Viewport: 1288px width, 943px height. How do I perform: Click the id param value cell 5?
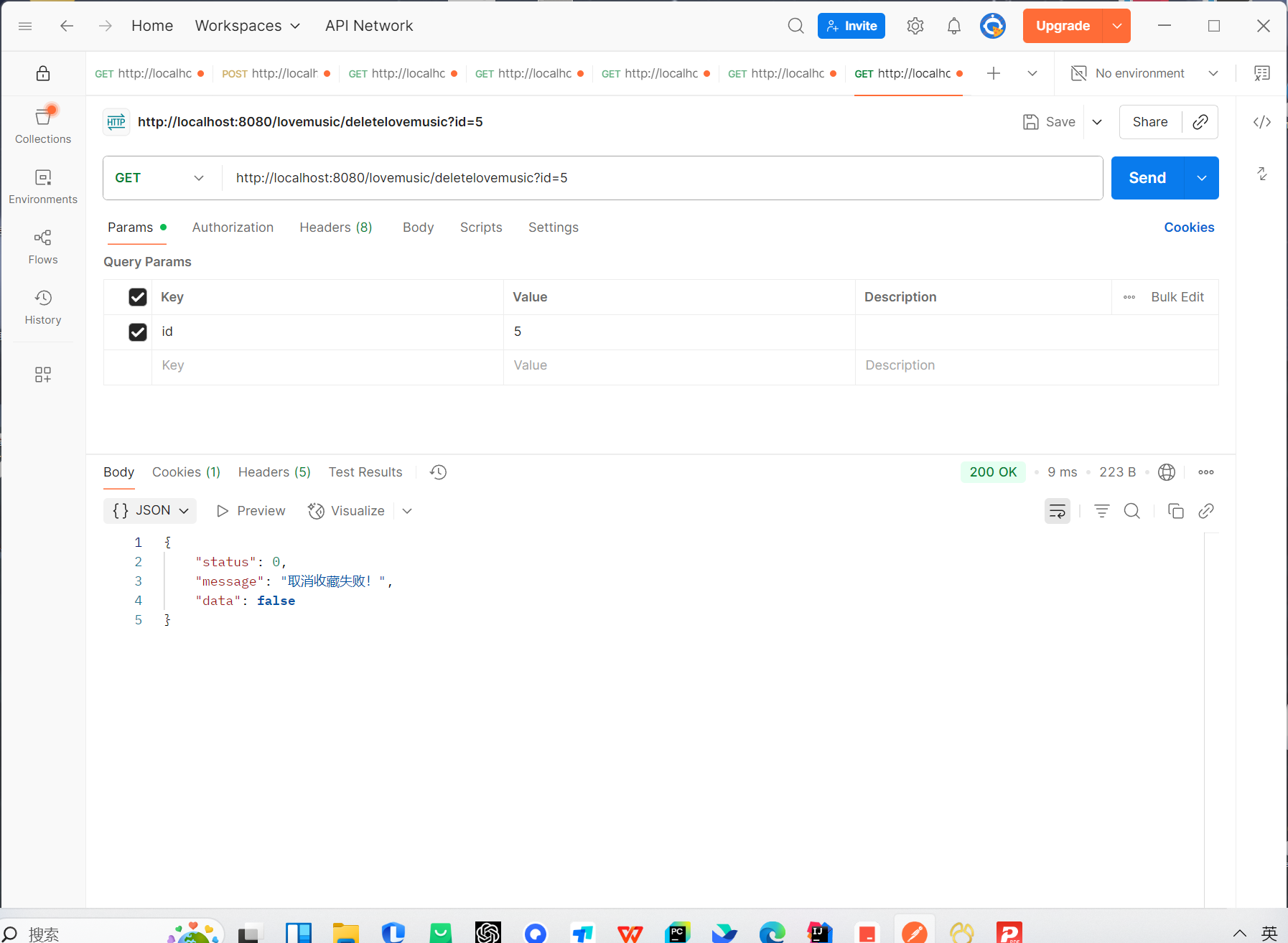679,332
